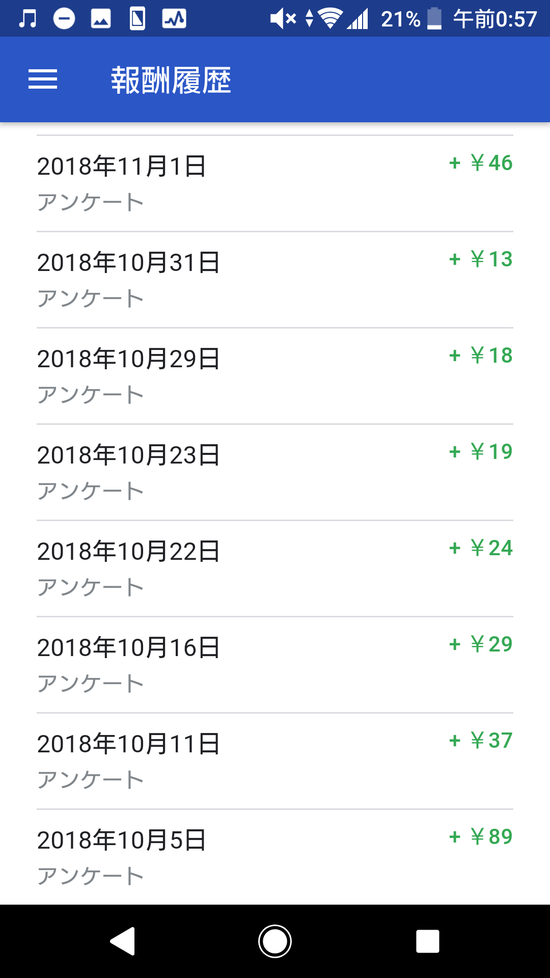Select the 2018年10月22日 entry
550x978 pixels.
(x=275, y=568)
